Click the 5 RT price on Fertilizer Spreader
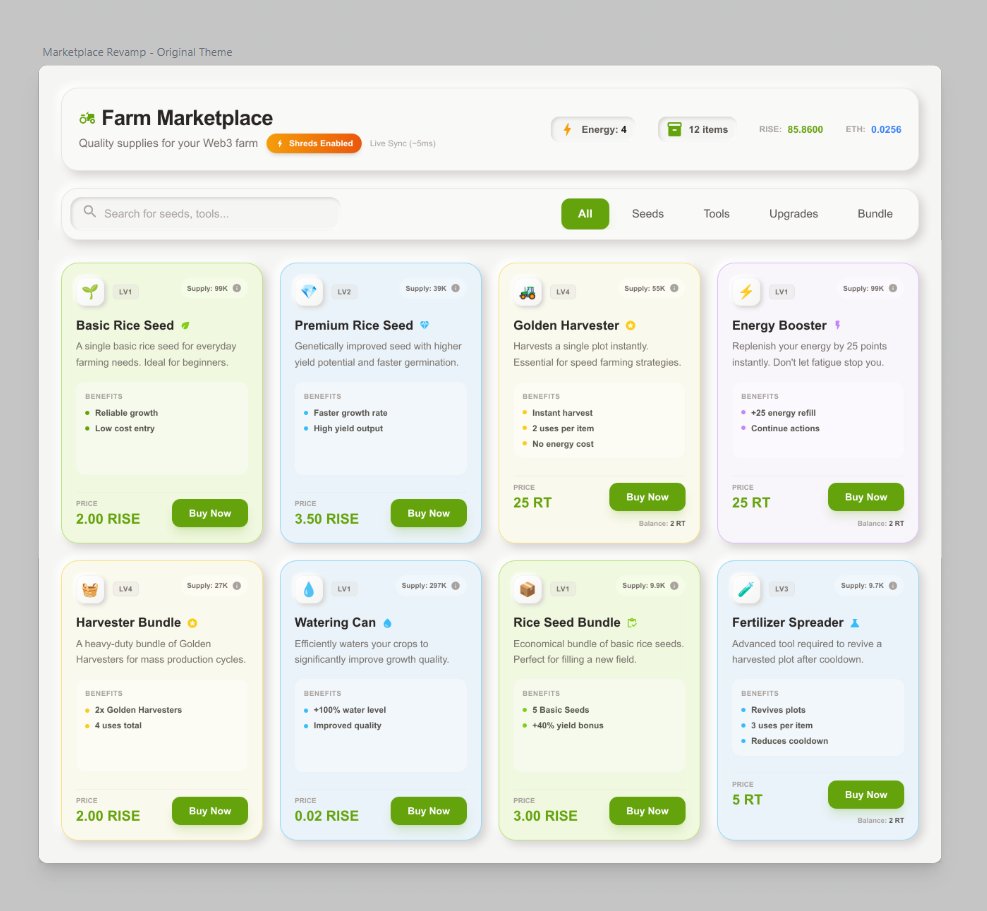Image resolution: width=987 pixels, height=911 pixels. [747, 800]
